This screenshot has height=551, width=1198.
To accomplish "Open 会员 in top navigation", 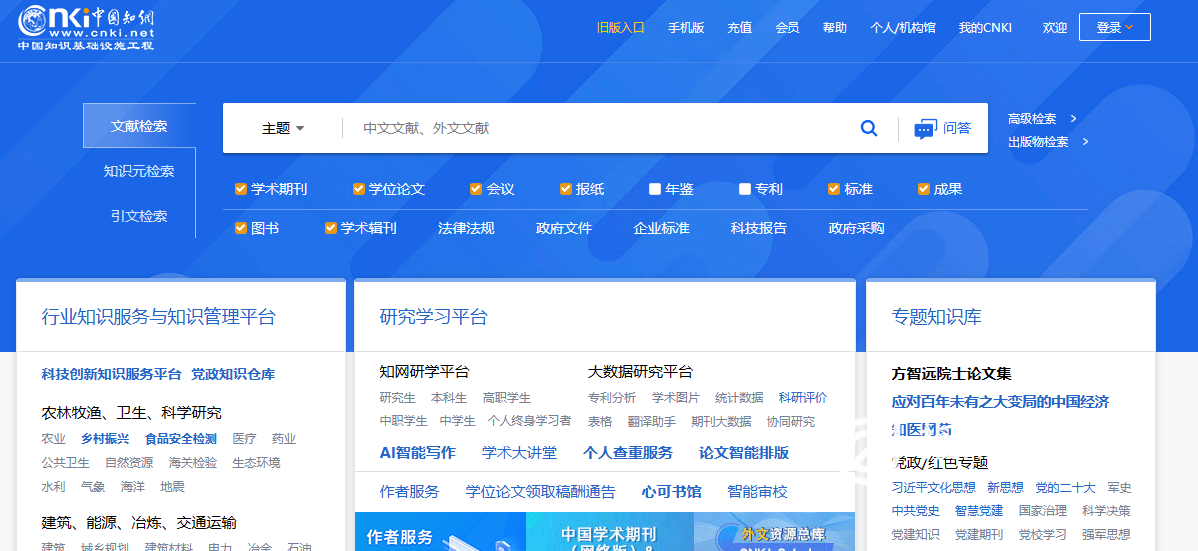I will [x=787, y=28].
